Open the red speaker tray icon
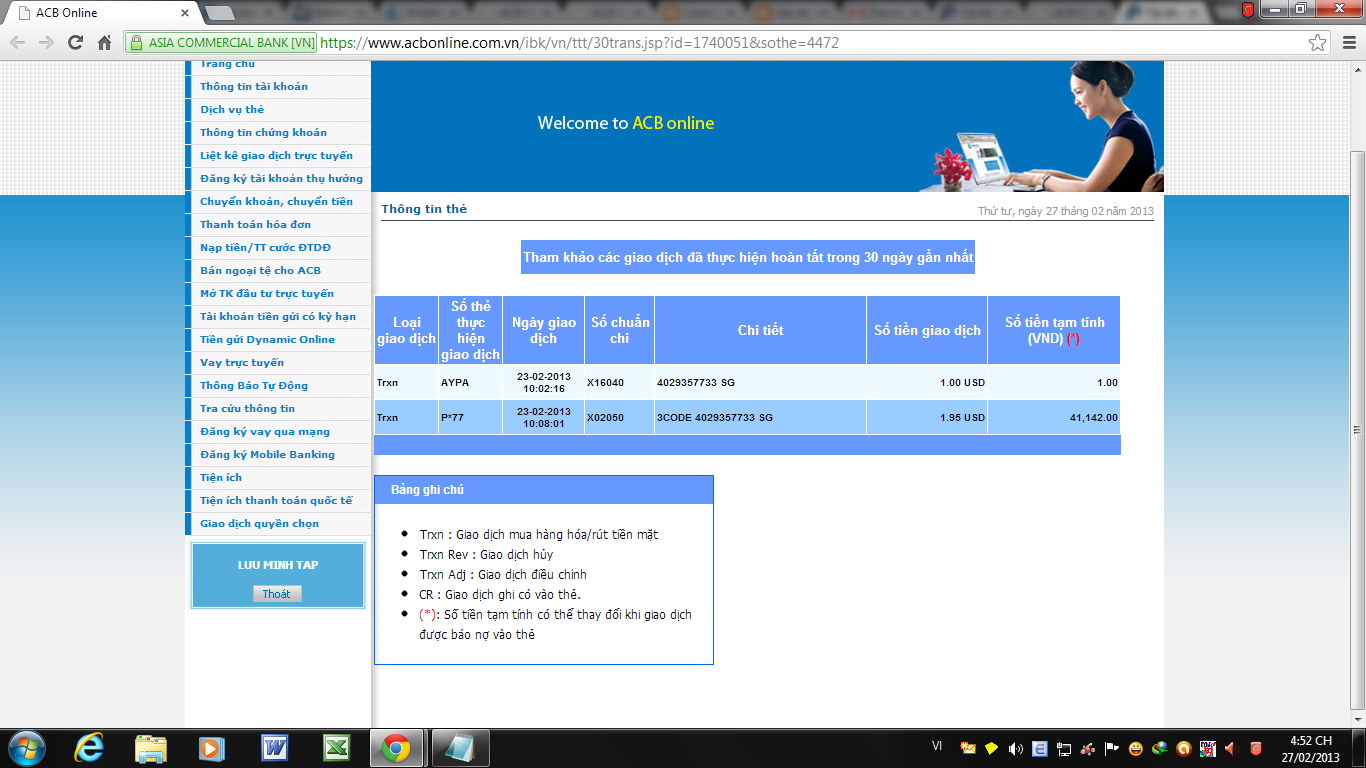Viewport: 1366px width, 768px height. 1232,748
